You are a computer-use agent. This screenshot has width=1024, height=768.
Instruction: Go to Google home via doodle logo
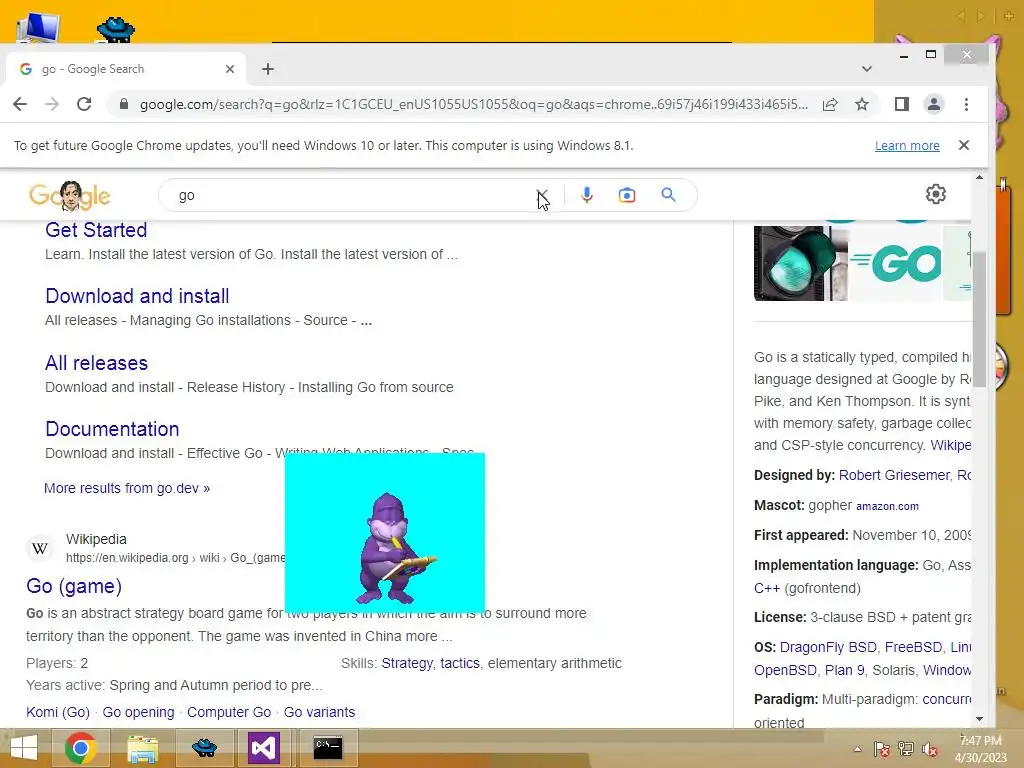coord(70,195)
